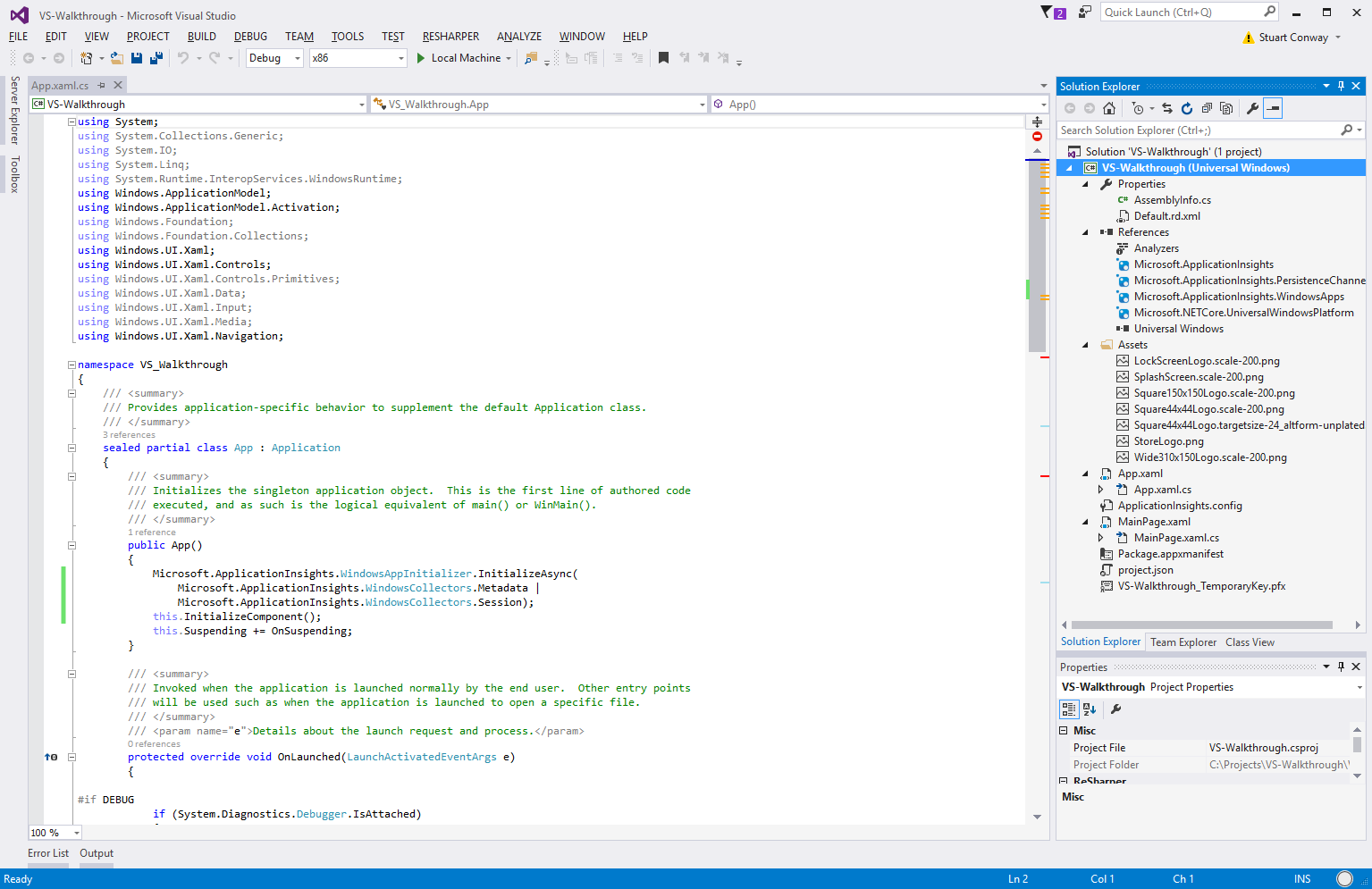The width and height of the screenshot is (1372, 889).
Task: Click the Stuart Conway account name
Action: tap(1293, 38)
